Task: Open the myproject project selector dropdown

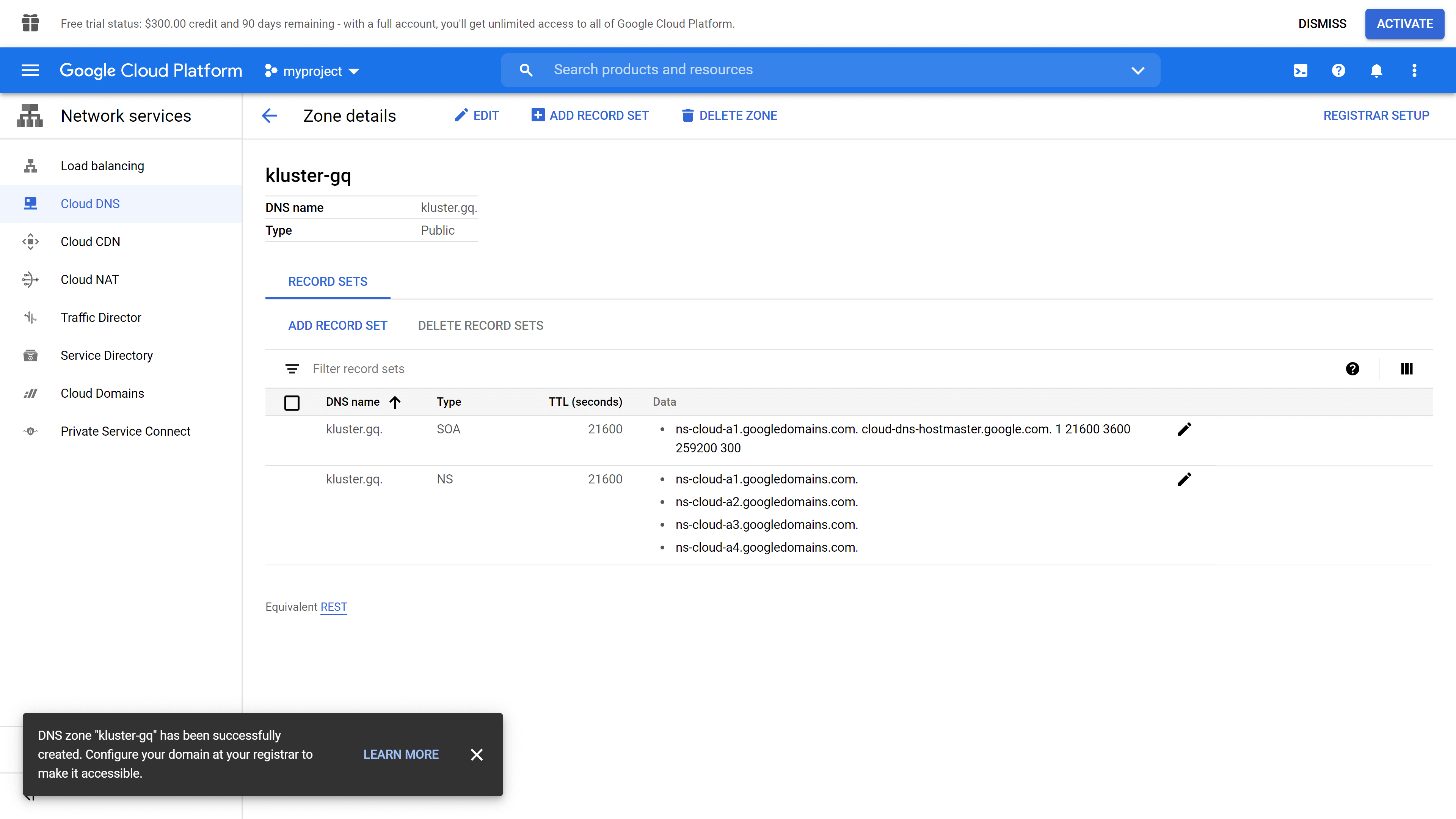Action: point(312,71)
